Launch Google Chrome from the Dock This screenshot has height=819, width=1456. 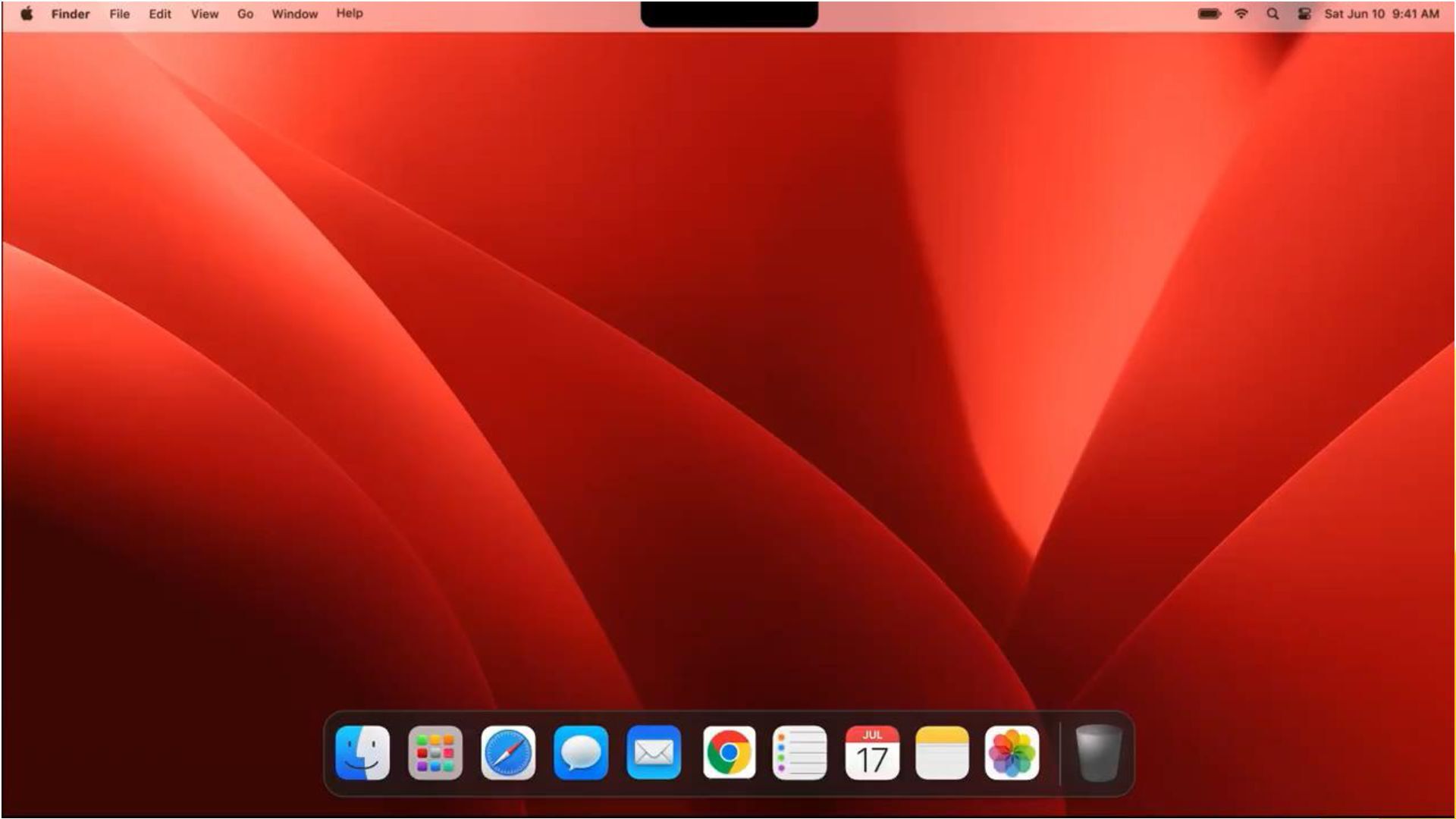[x=729, y=753]
